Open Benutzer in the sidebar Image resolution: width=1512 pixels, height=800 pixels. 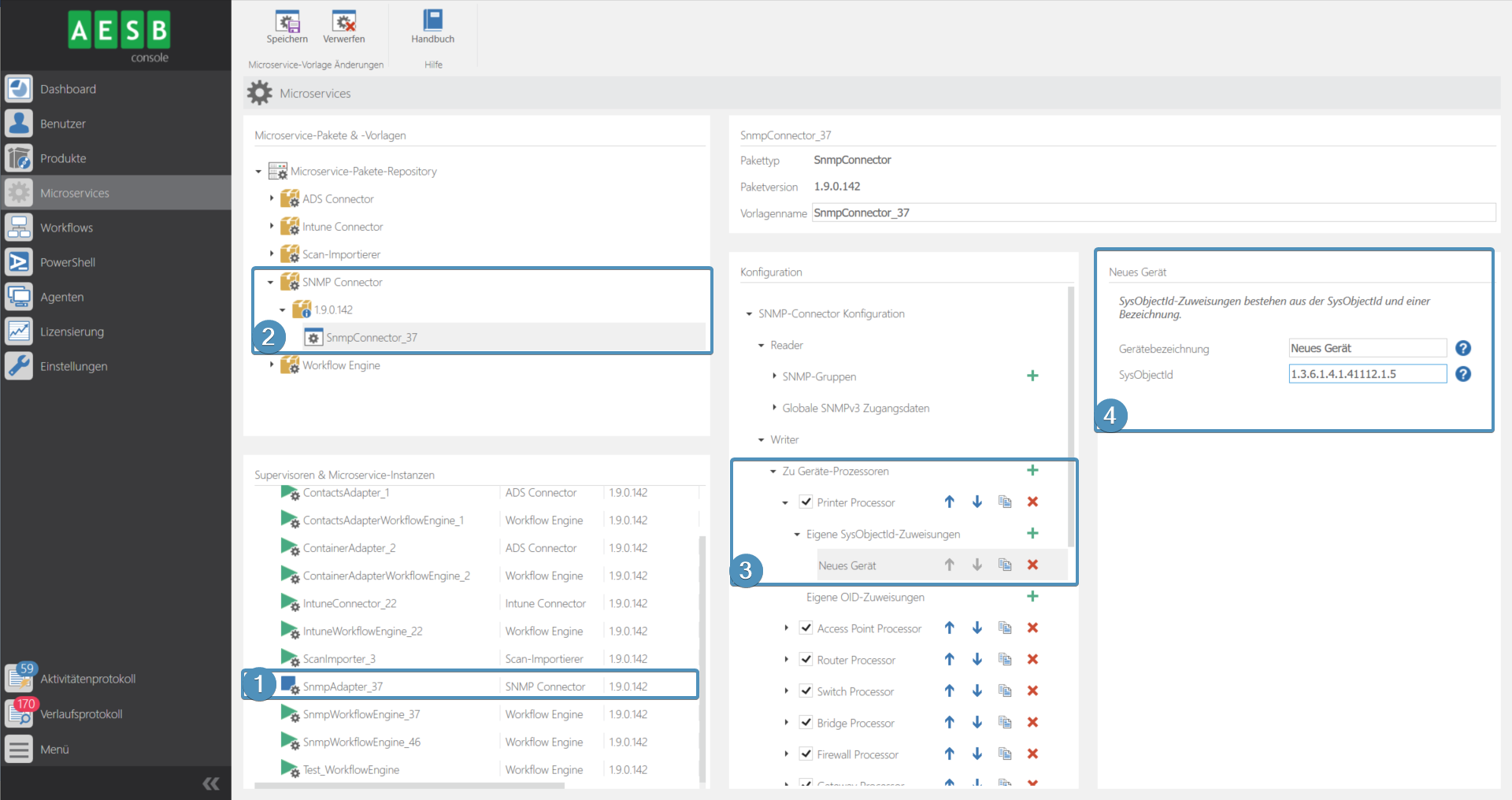pos(116,124)
